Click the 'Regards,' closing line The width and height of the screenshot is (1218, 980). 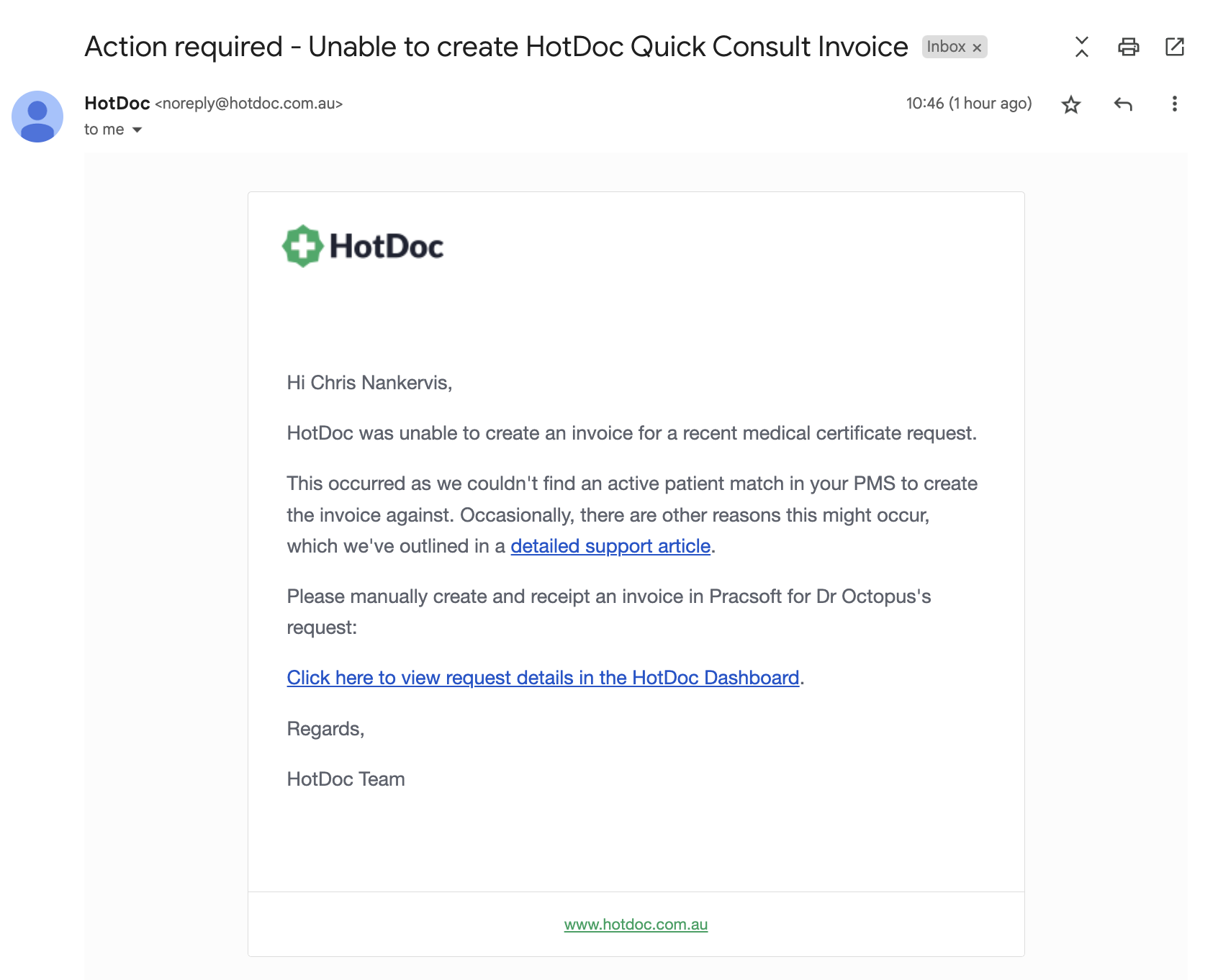pos(325,729)
